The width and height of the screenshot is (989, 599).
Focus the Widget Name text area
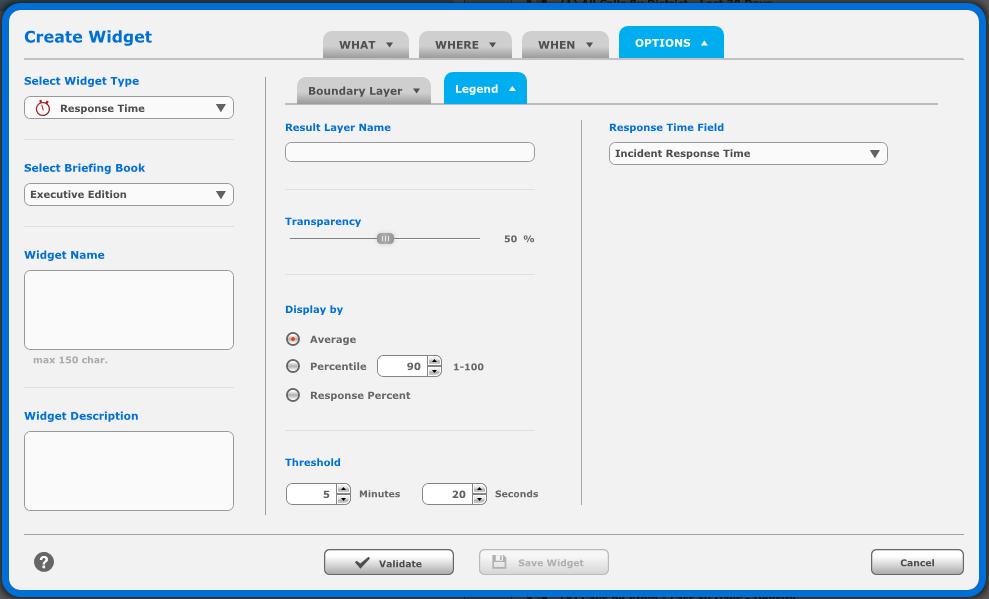click(129, 310)
